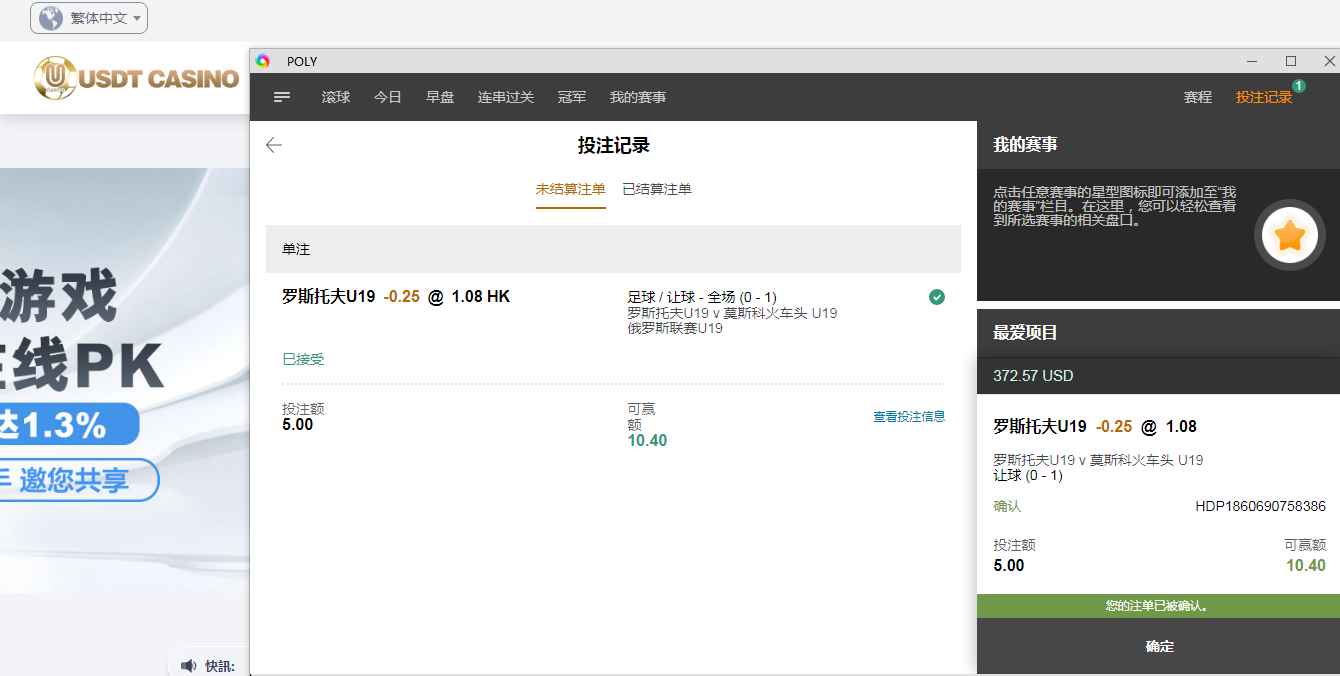Click the USDT Casino logo

[137, 78]
